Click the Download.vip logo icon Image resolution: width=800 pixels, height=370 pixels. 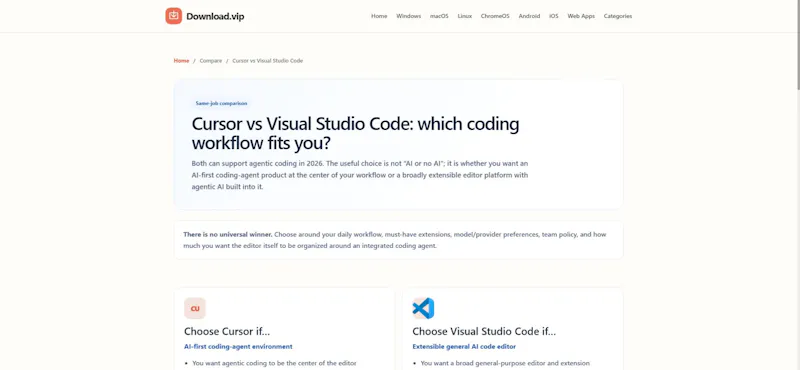173,16
